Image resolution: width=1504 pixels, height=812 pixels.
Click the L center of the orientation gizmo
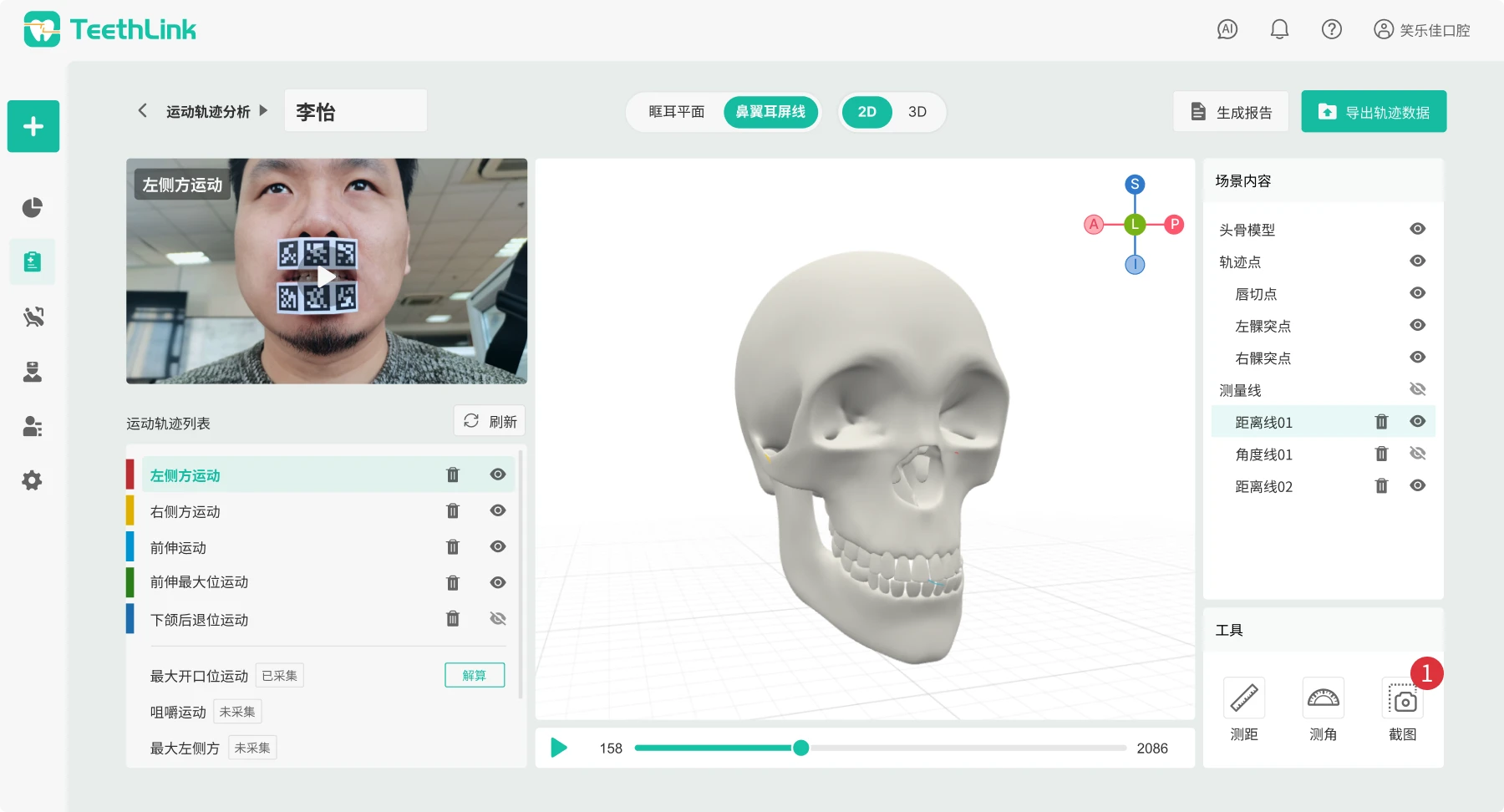[1135, 224]
